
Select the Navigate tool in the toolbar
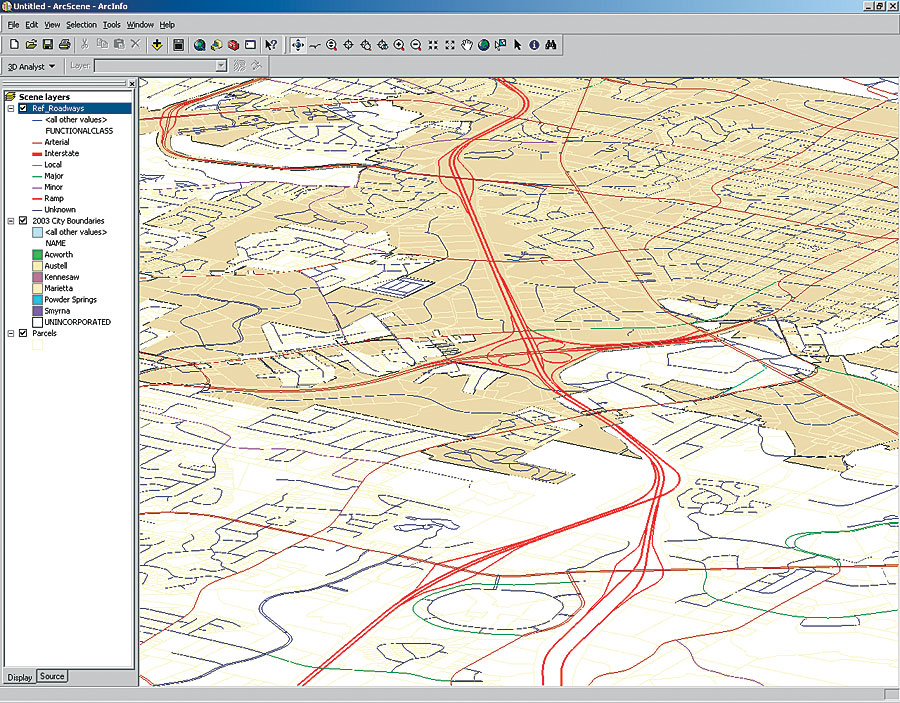coord(297,45)
